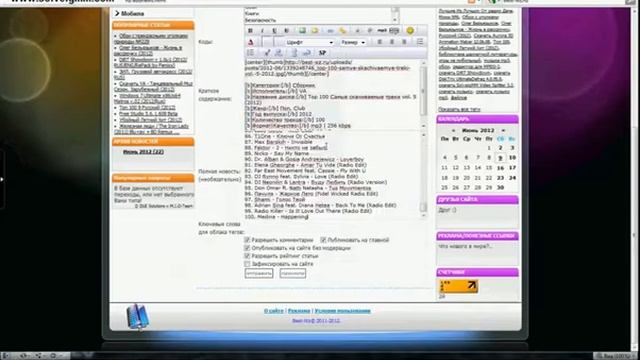This screenshot has height=360, width=640.
Task: Open the red text color picker
Action: point(251,42)
